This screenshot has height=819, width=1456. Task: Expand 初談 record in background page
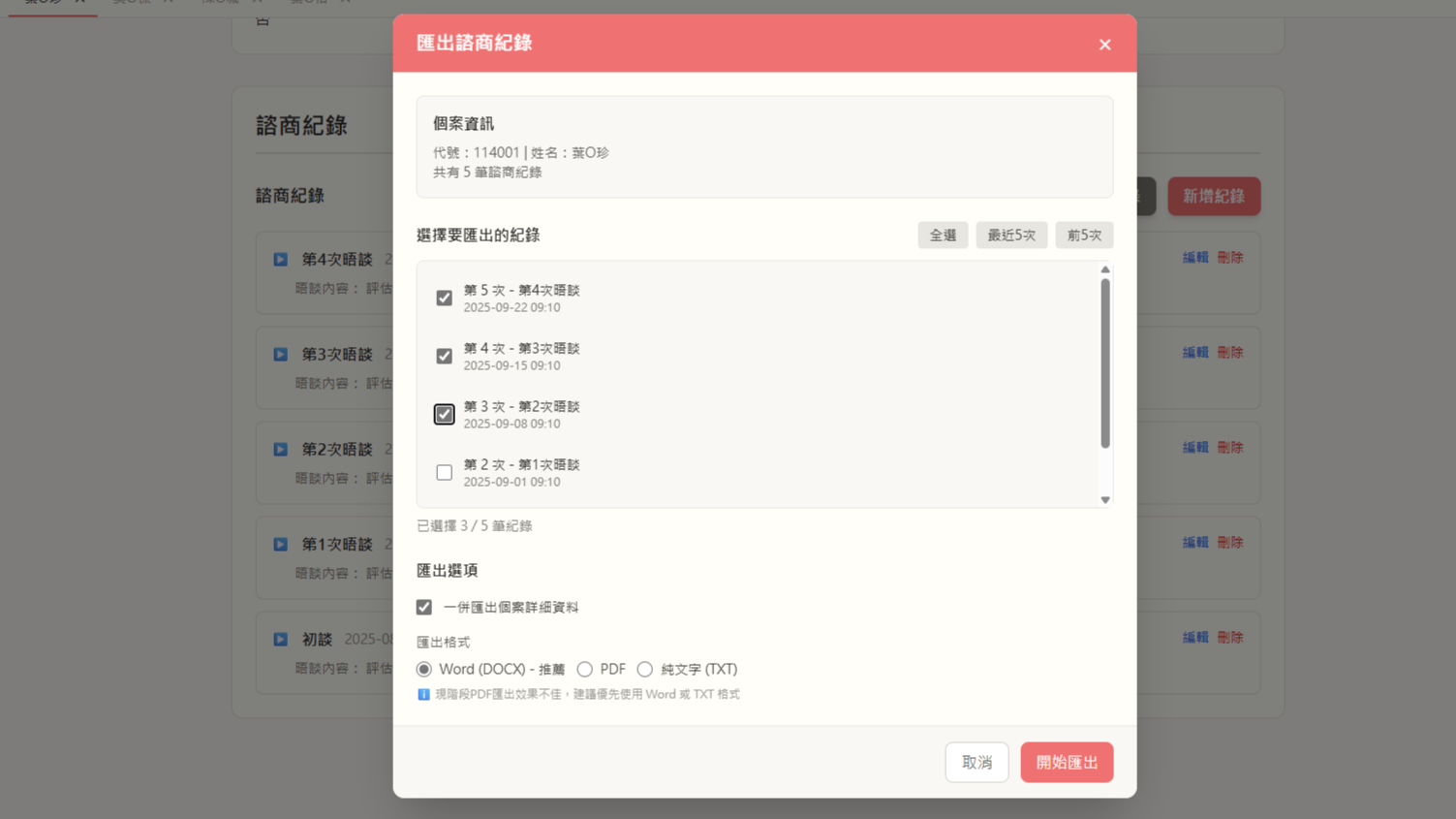(280, 640)
